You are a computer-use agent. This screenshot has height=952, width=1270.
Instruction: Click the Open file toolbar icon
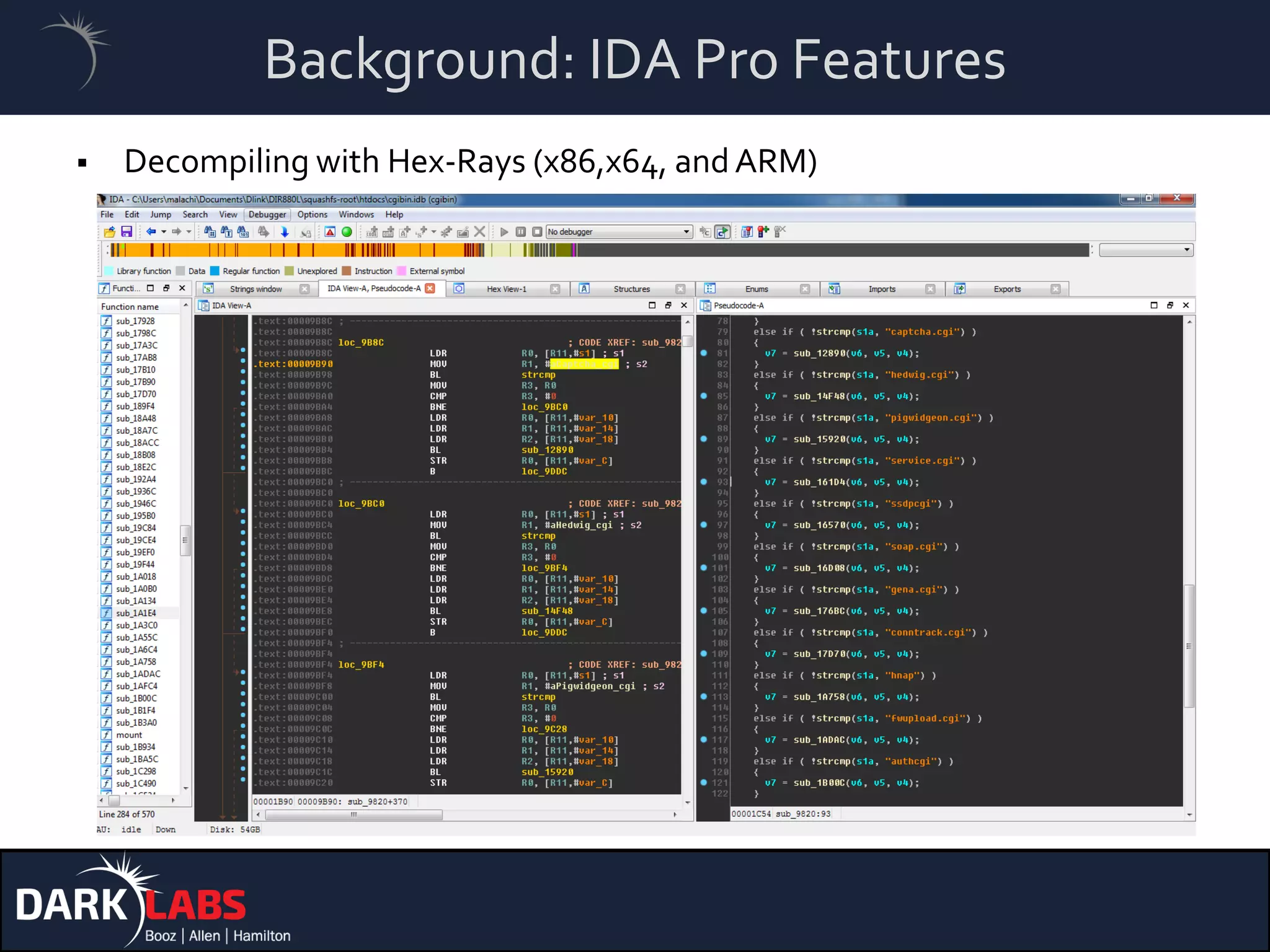[110, 232]
